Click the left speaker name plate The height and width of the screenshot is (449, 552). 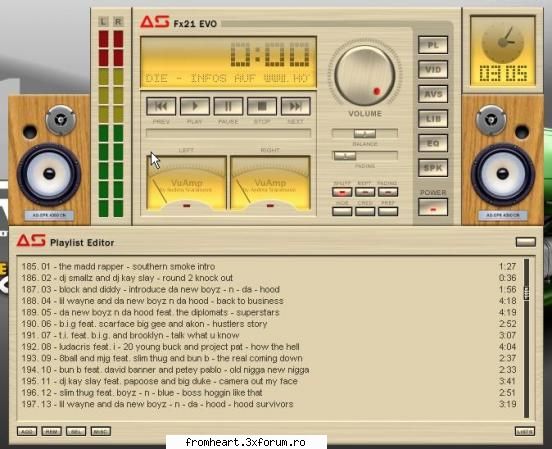coord(49,215)
